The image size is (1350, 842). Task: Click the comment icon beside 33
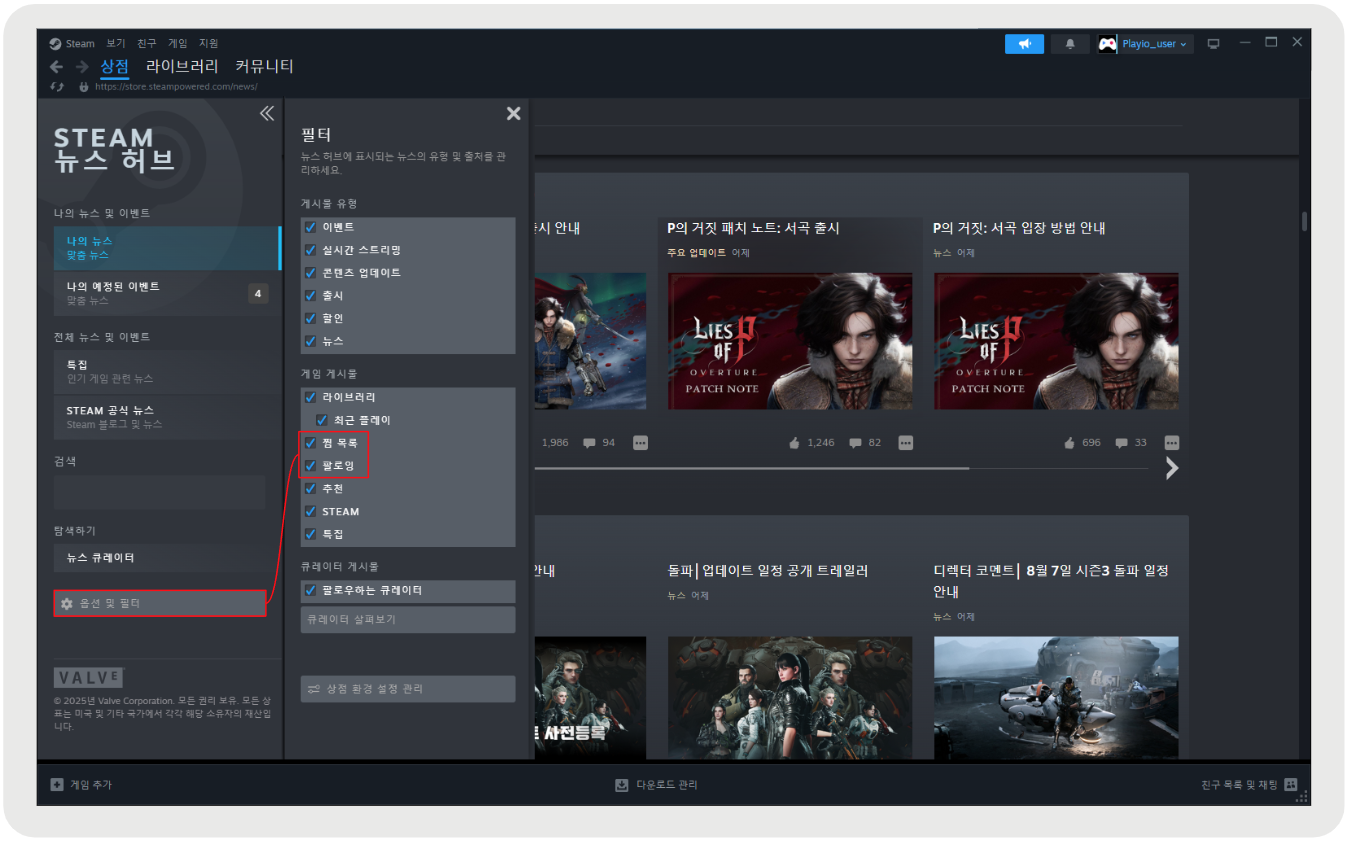point(1122,442)
